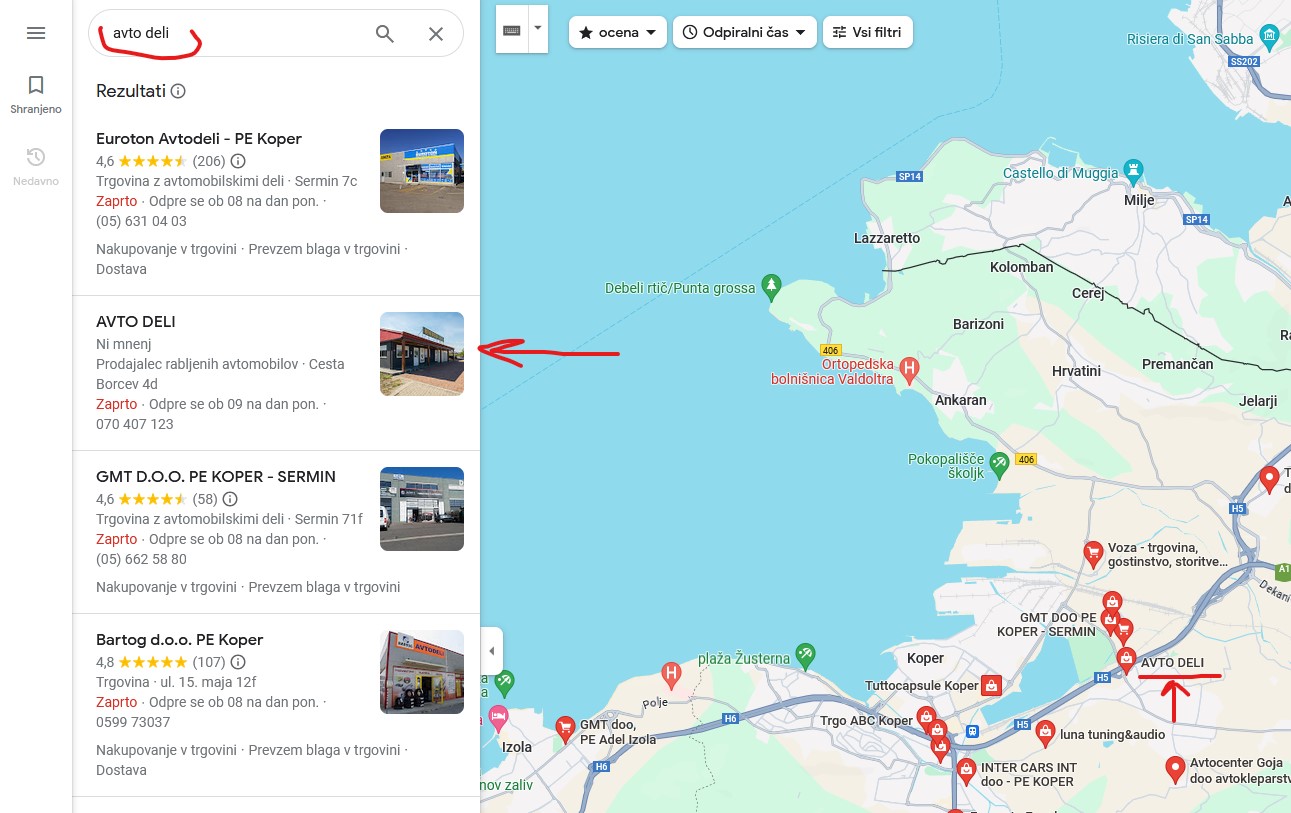Click rating info icon for Euroton Avtodeli
This screenshot has width=1291, height=813.
click(x=238, y=161)
